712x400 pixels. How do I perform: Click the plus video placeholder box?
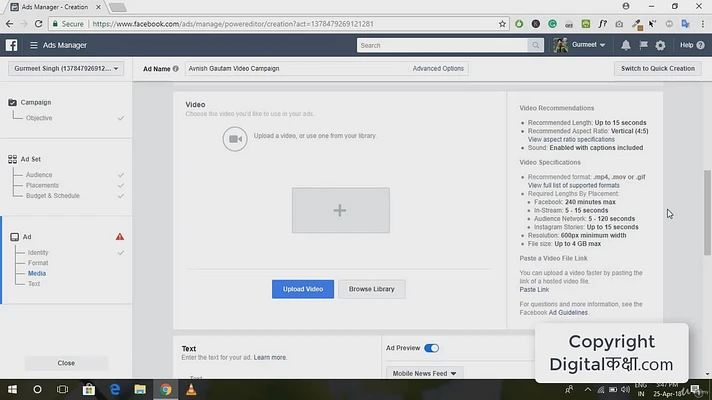[x=341, y=210]
